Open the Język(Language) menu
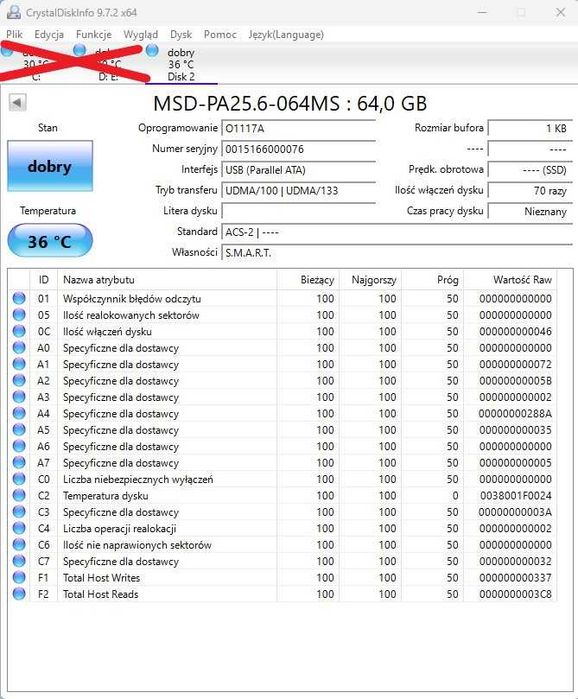This screenshot has width=578, height=699. (x=286, y=34)
